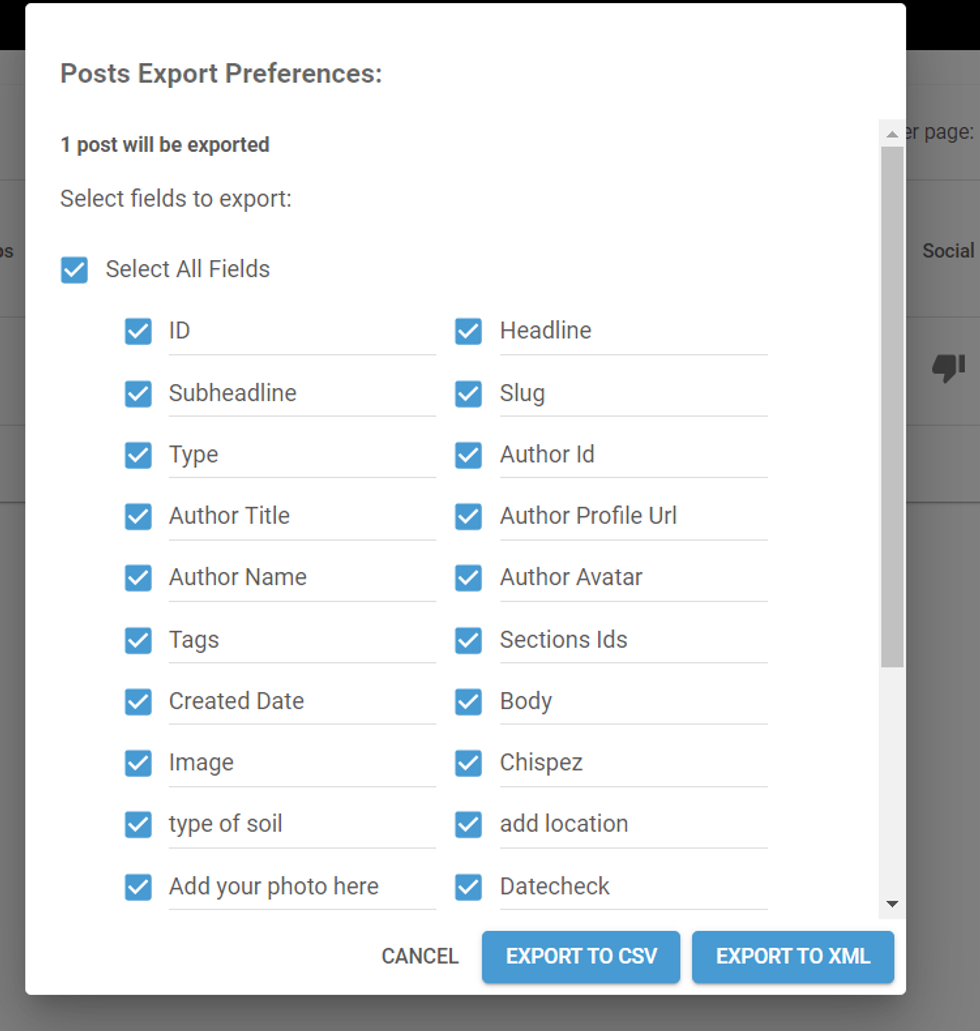This screenshot has width=980, height=1031.
Task: Toggle the ID field checkbox
Action: coord(138,331)
